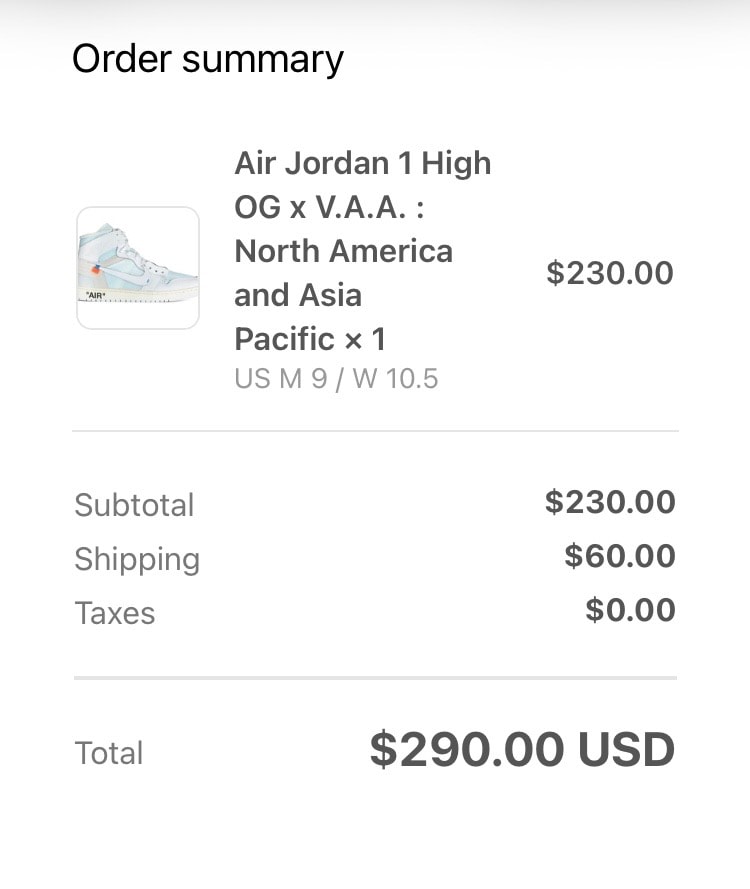This screenshot has width=750, height=889.
Task: Click the sneaker product thumbnail
Action: pos(138,268)
